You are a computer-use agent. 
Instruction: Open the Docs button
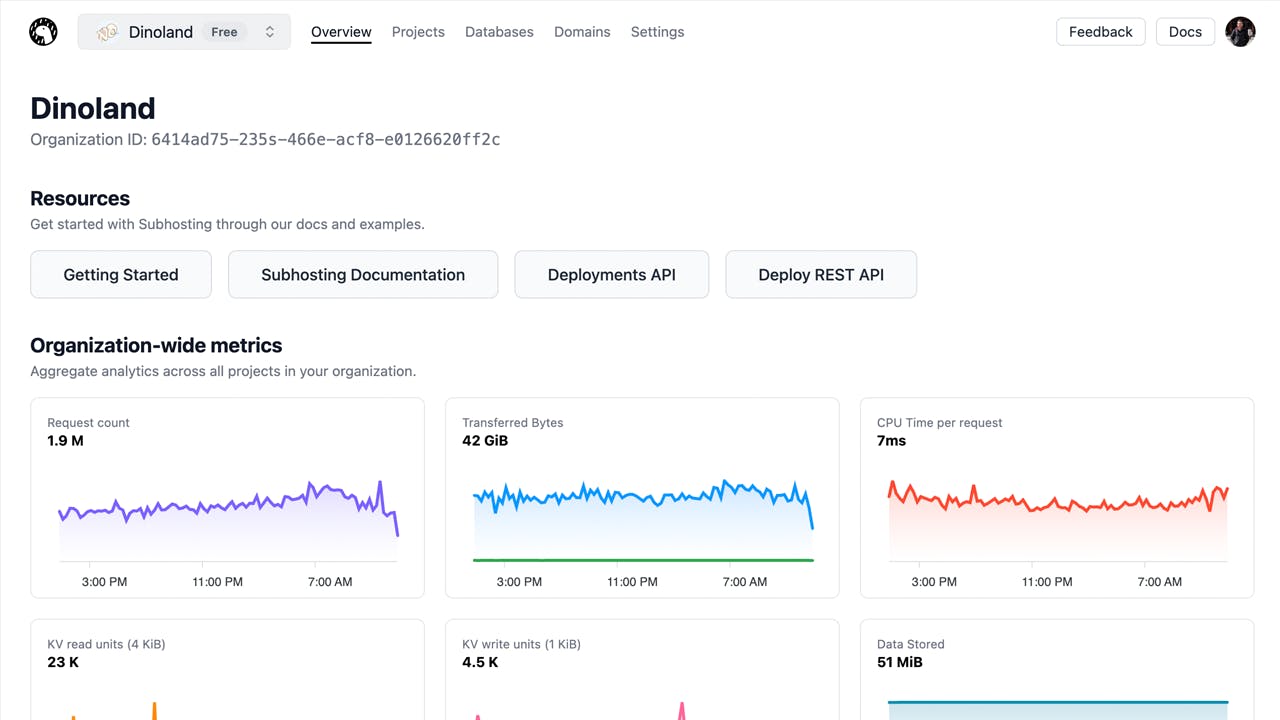(1185, 32)
